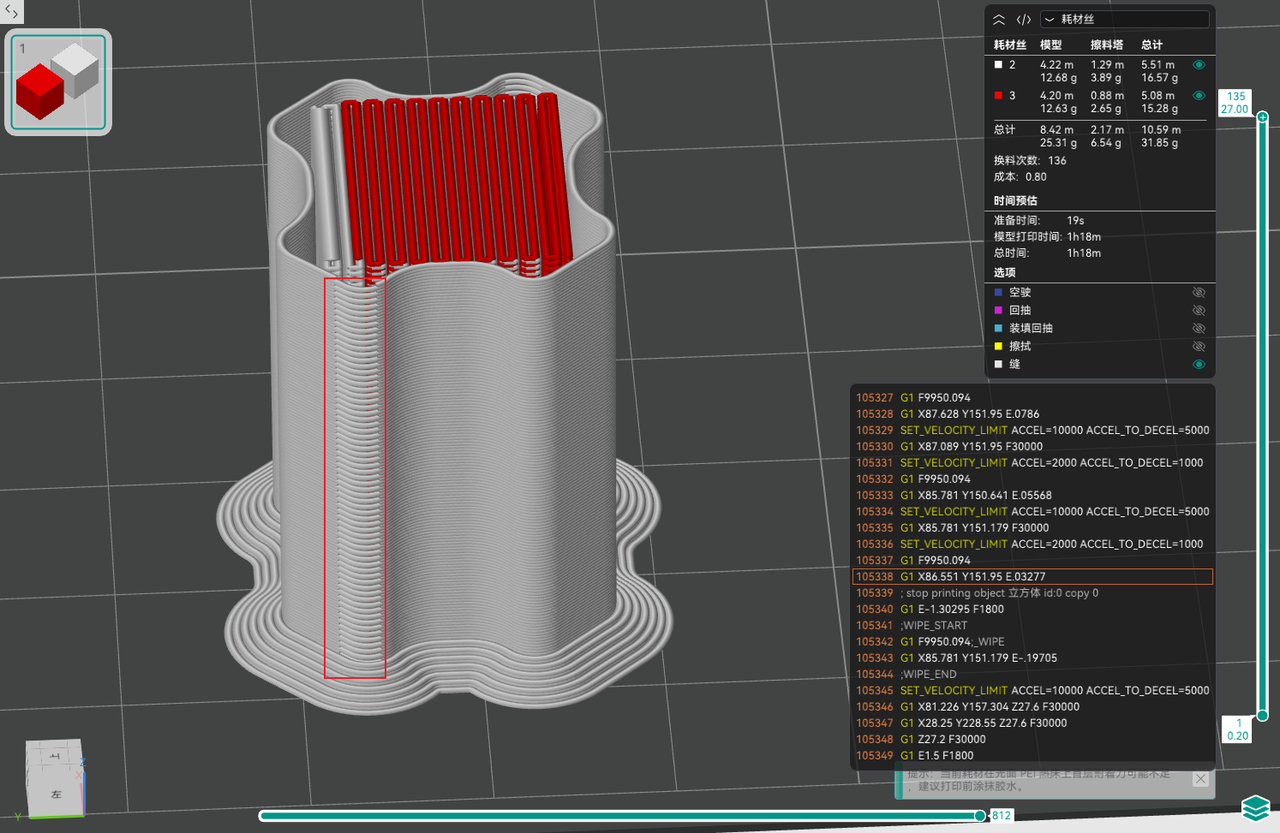Show 擦拭 wipes via eye icon
Screen dimensions: 1280x833
(1199, 347)
